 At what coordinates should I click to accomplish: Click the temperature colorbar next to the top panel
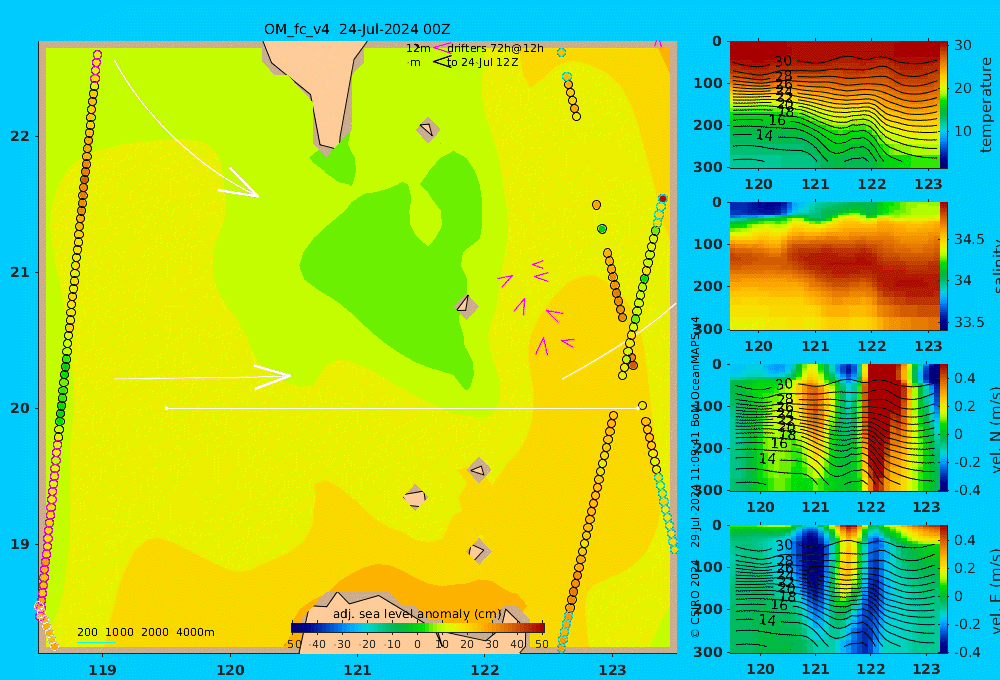point(944,105)
